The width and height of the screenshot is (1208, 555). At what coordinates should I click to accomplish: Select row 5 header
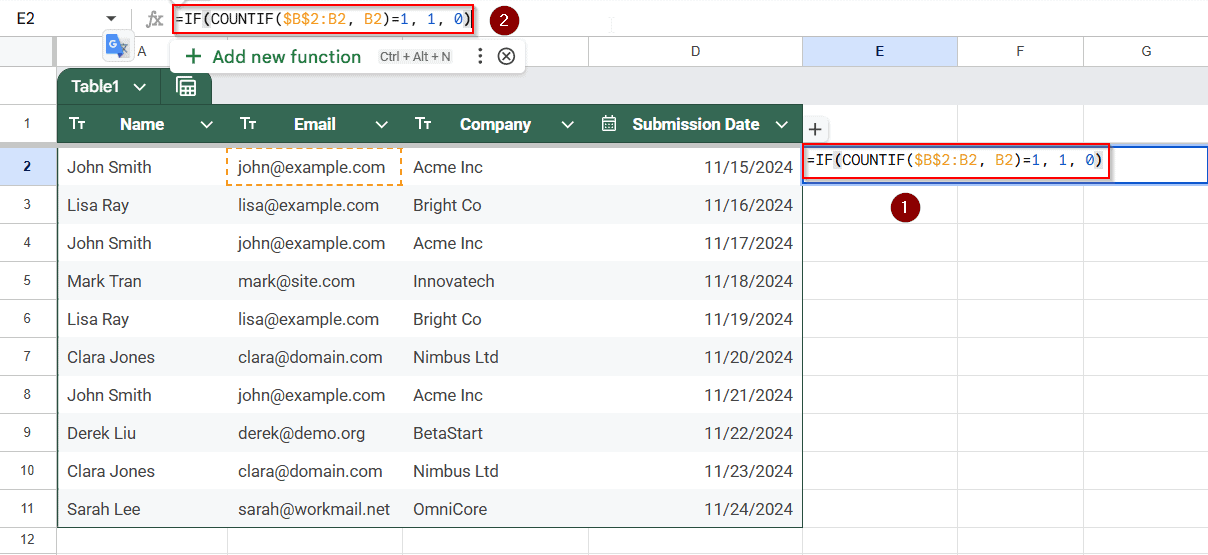coord(28,281)
